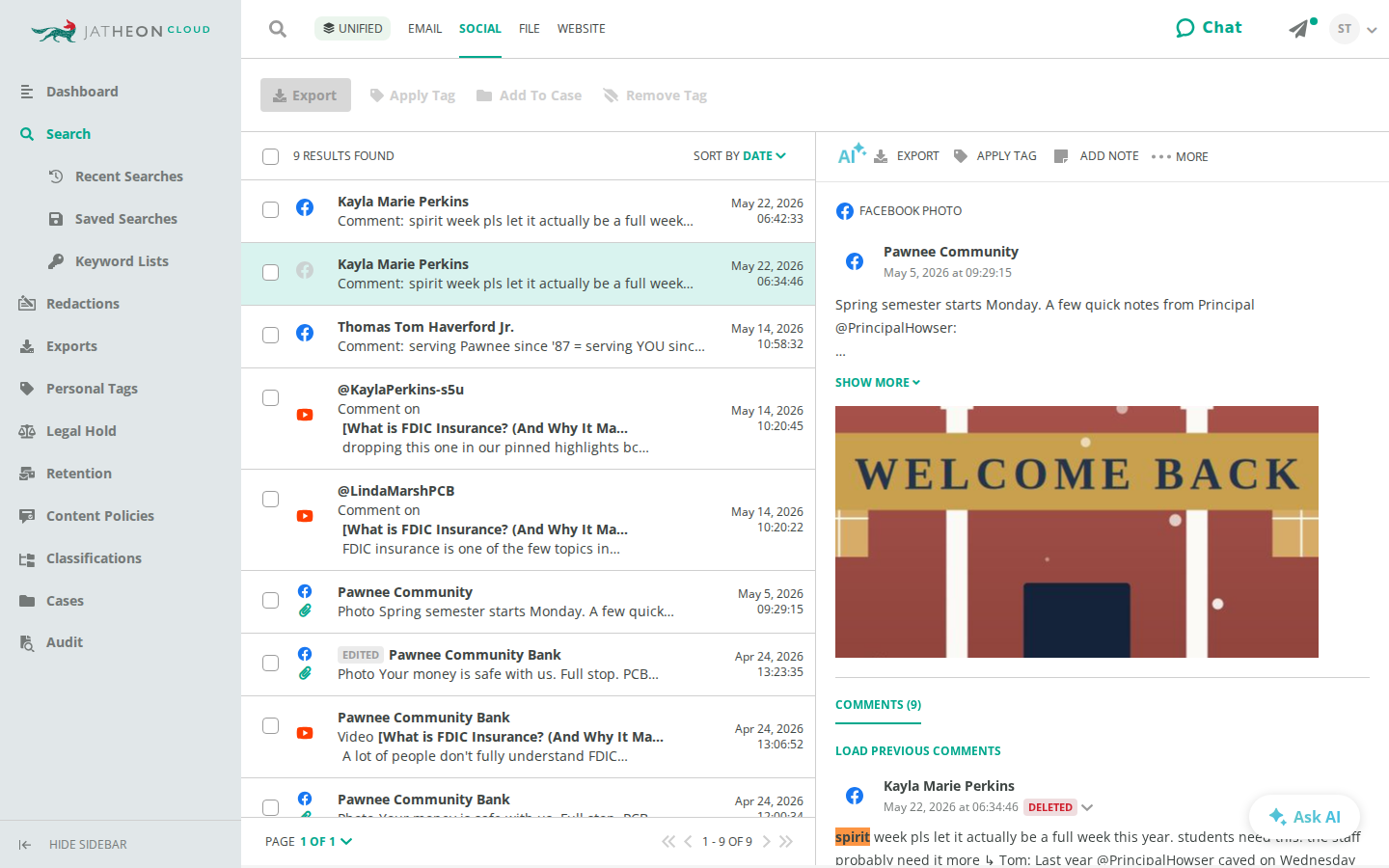Go to next results page arrow
1389x868 pixels.
pos(766,842)
